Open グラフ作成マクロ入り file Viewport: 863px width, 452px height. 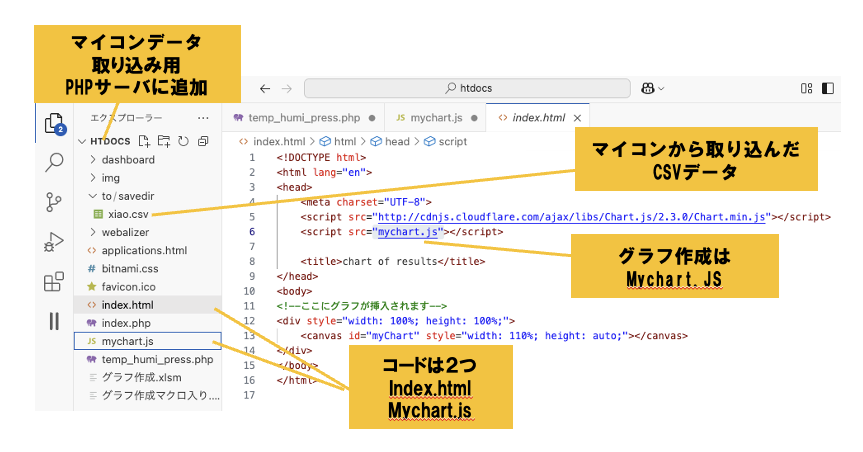point(160,396)
